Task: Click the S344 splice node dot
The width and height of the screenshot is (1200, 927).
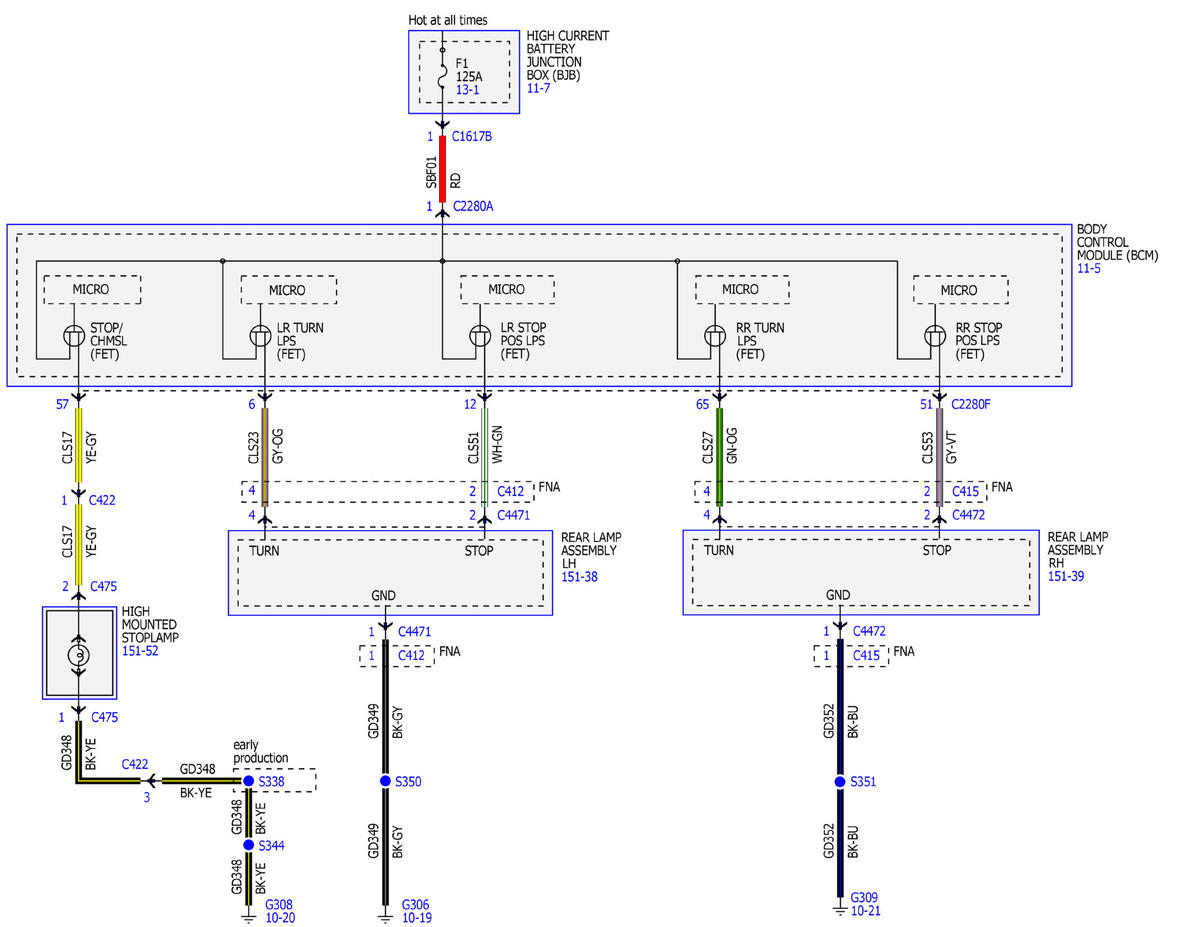Action: [249, 845]
